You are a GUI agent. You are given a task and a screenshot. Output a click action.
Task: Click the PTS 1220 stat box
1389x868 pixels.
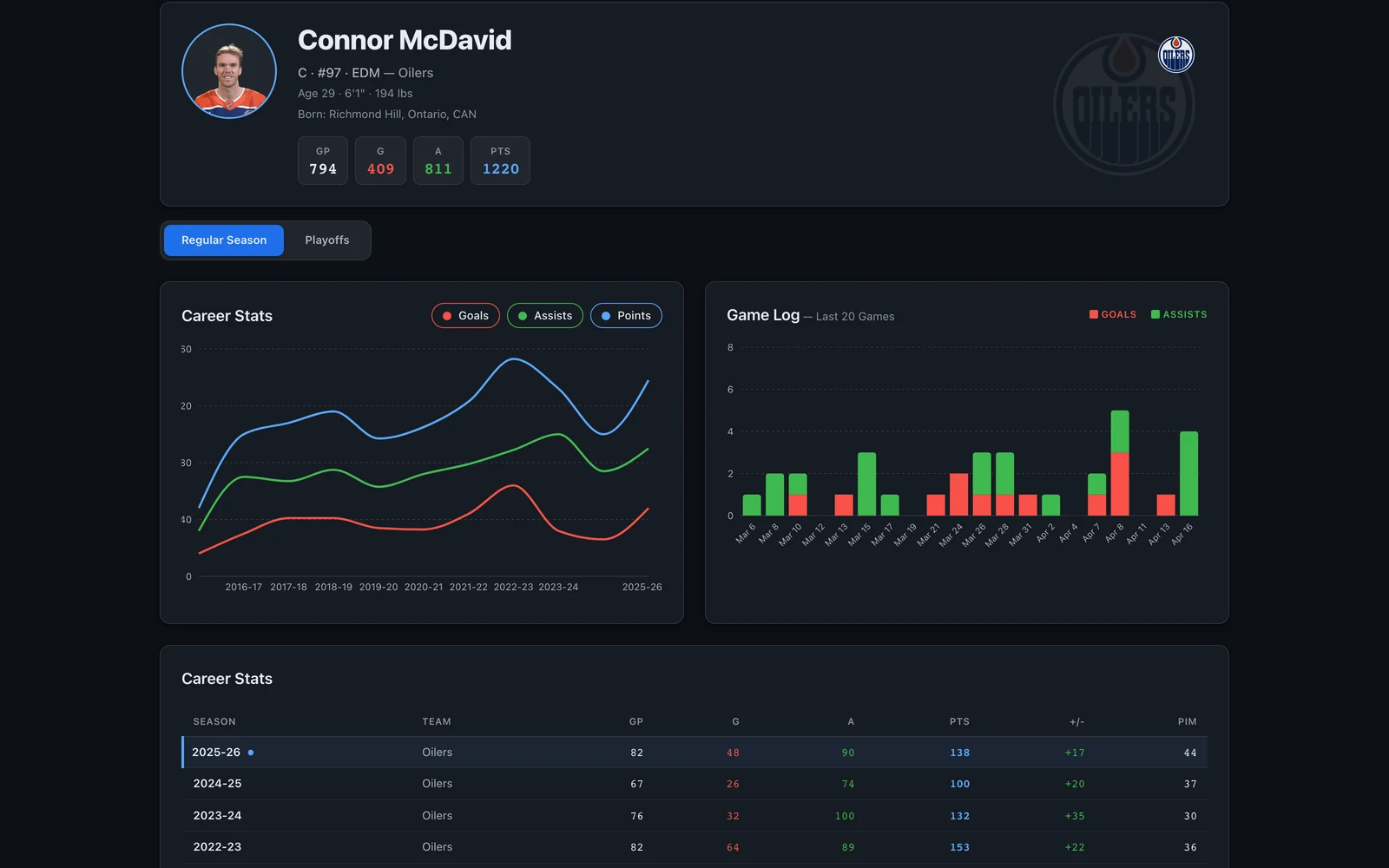pos(501,161)
